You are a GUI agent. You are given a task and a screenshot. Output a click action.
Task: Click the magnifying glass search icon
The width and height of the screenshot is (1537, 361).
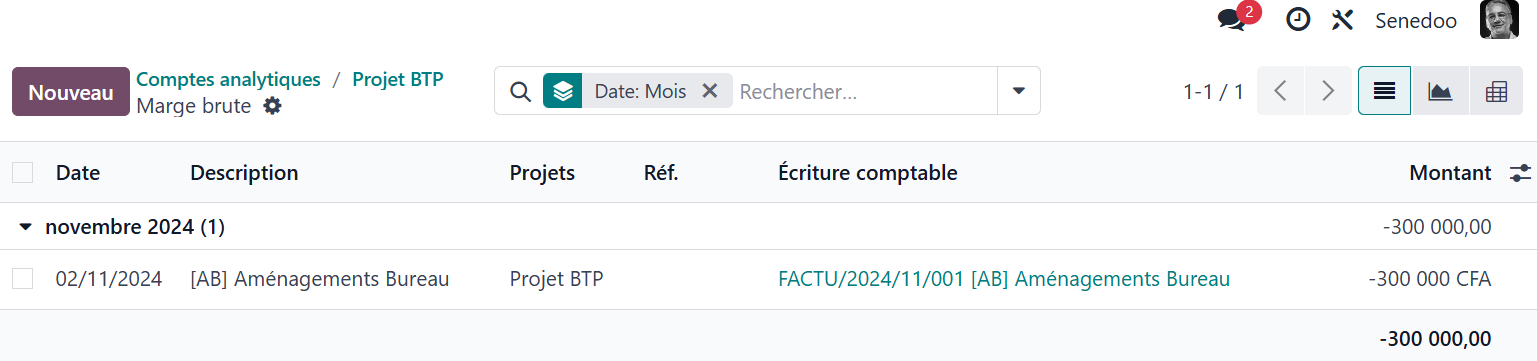click(519, 91)
